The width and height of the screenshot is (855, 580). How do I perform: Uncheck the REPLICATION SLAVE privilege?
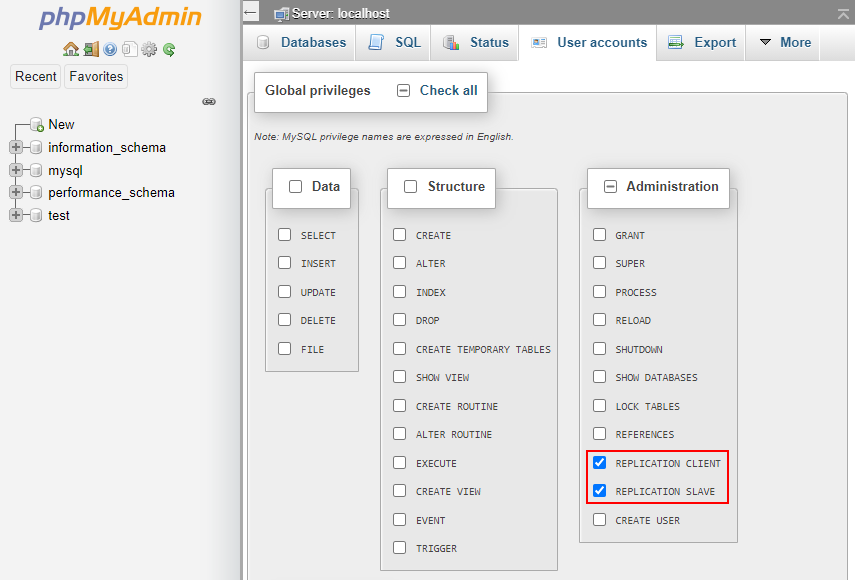pos(600,491)
